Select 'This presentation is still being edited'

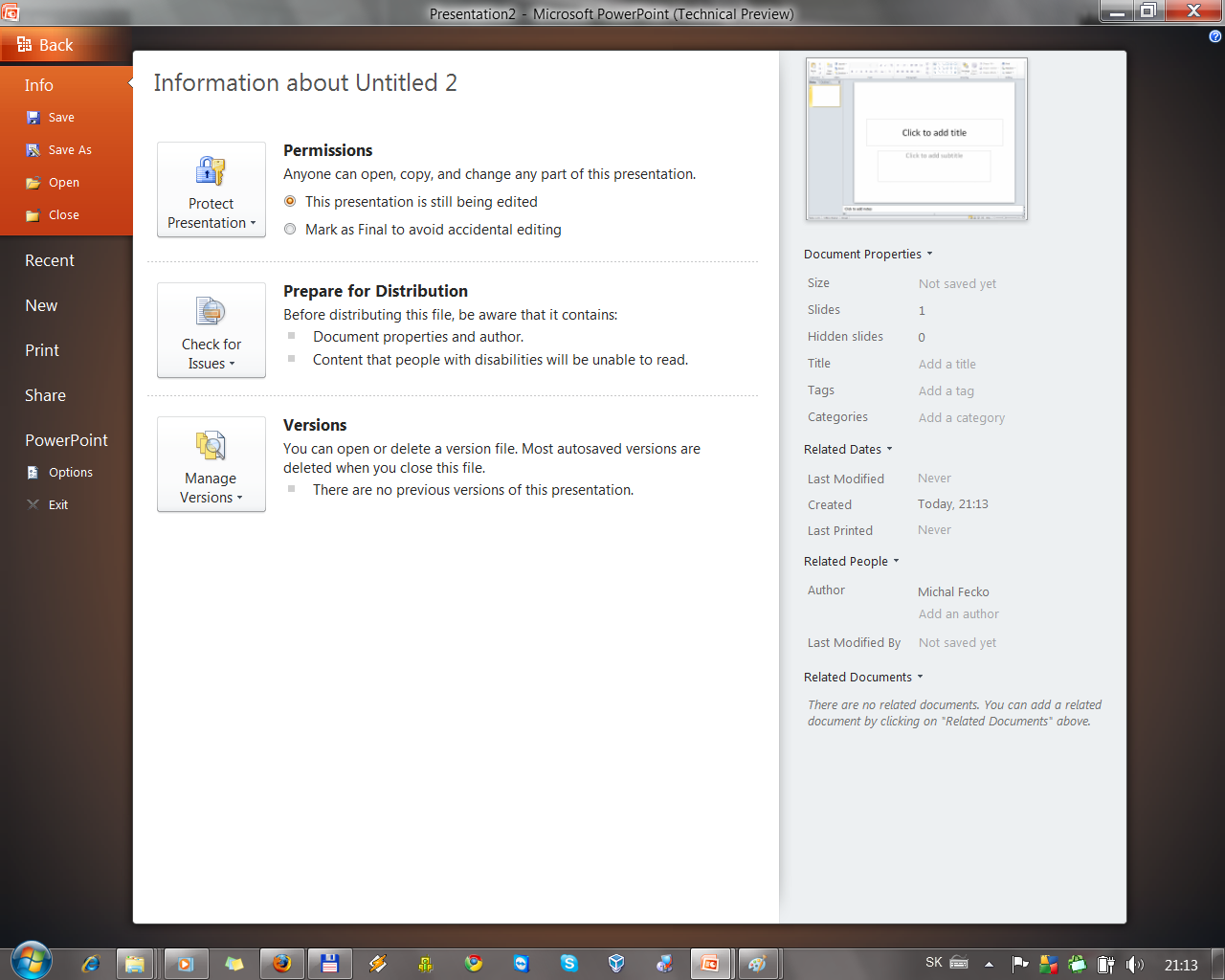(x=290, y=202)
